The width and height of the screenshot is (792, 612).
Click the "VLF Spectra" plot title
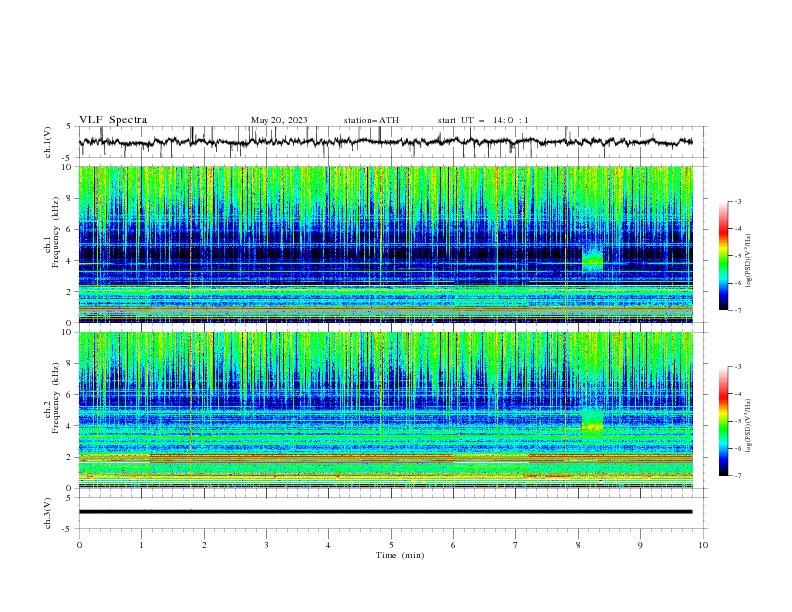tap(113, 120)
